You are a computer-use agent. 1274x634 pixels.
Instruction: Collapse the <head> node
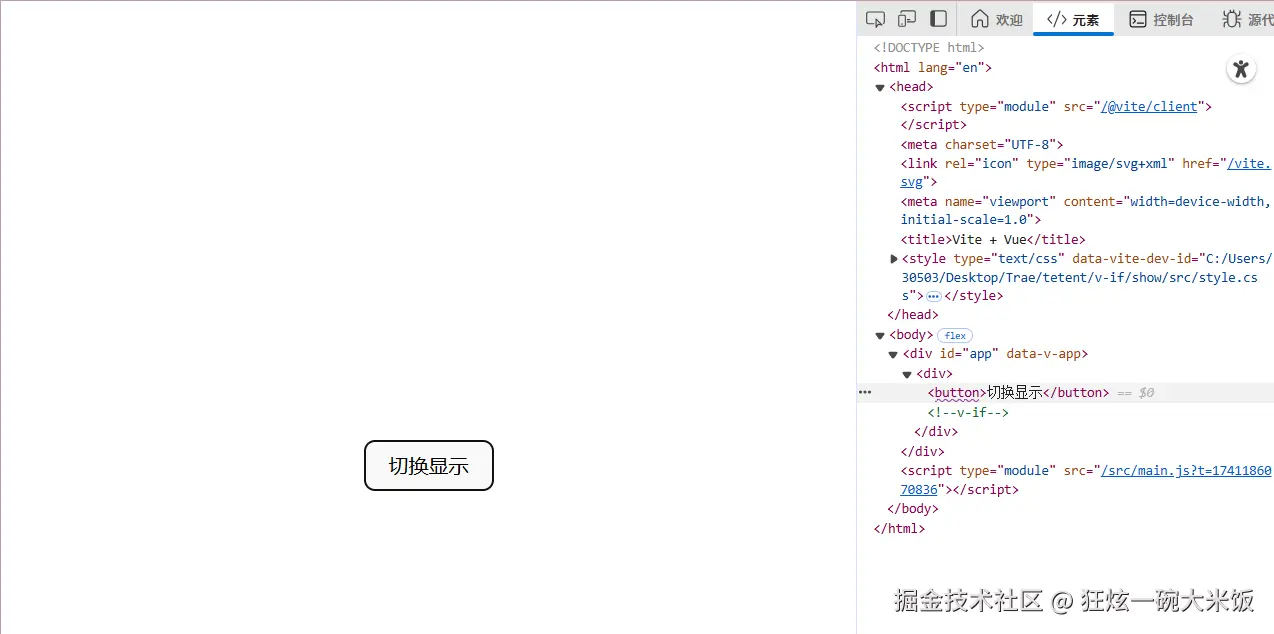tap(880, 87)
